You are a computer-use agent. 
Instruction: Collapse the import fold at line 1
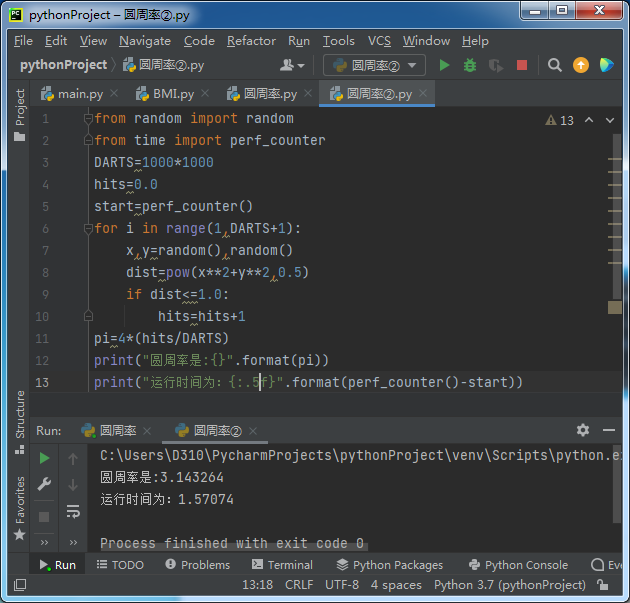tap(88, 119)
